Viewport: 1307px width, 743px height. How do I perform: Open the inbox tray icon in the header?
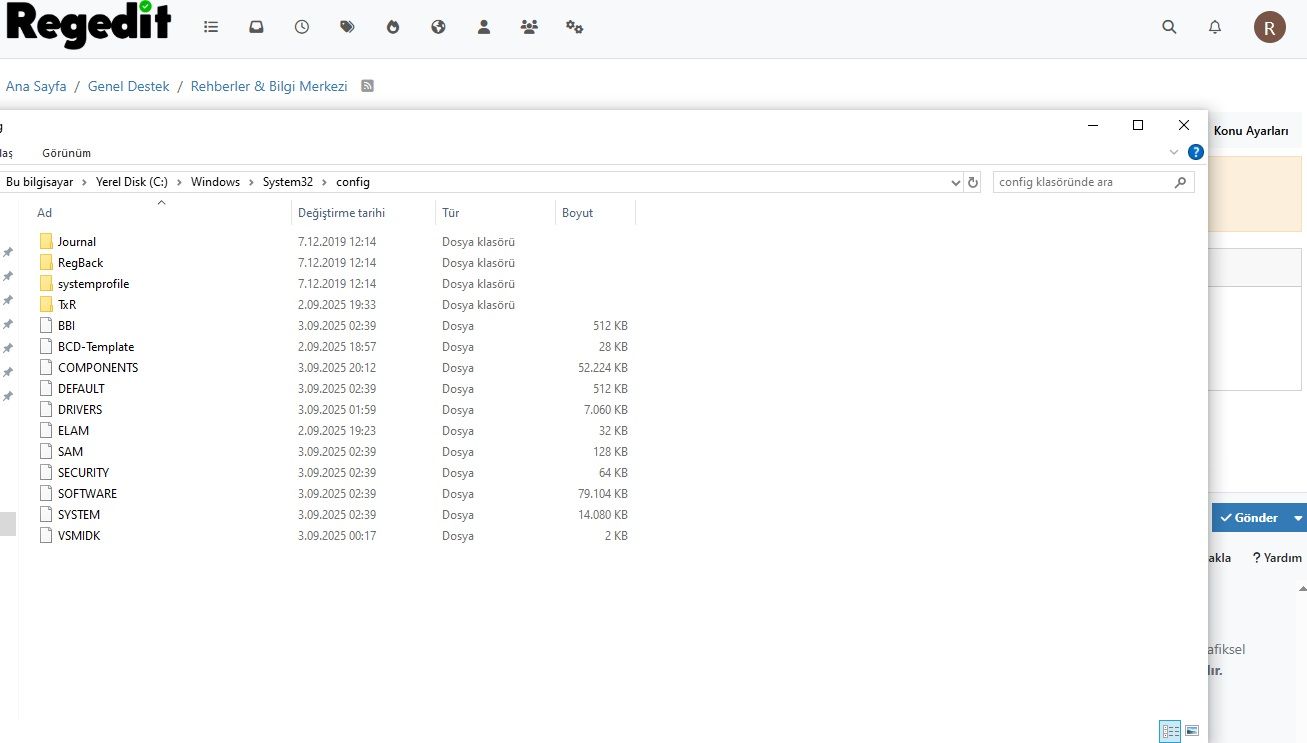pyautogui.click(x=256, y=27)
